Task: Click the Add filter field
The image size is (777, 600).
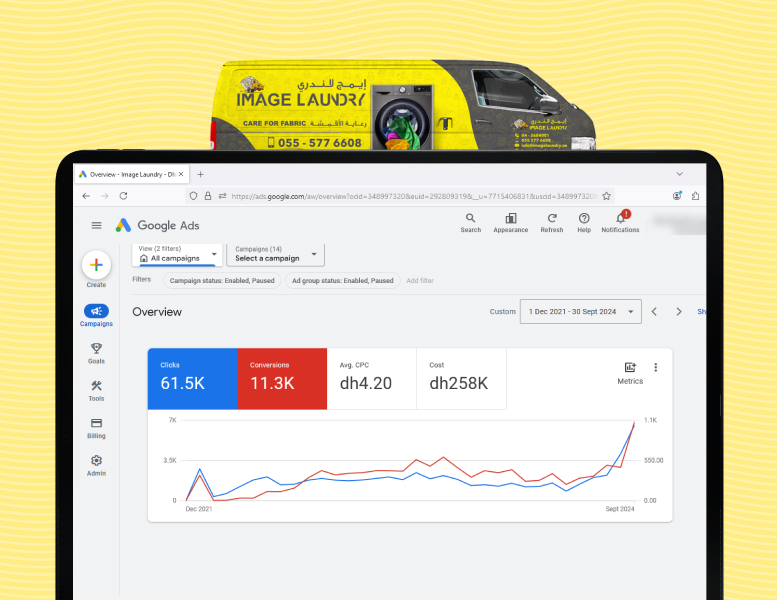Action: (x=420, y=281)
